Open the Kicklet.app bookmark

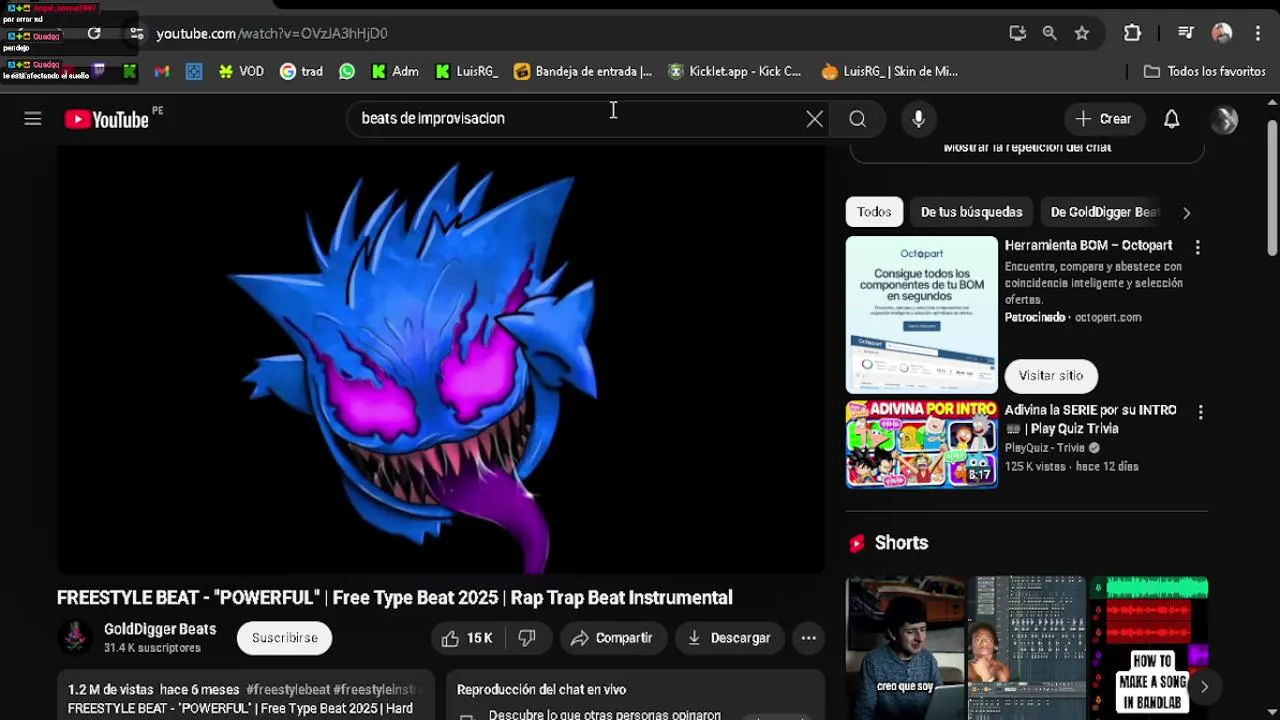point(735,71)
